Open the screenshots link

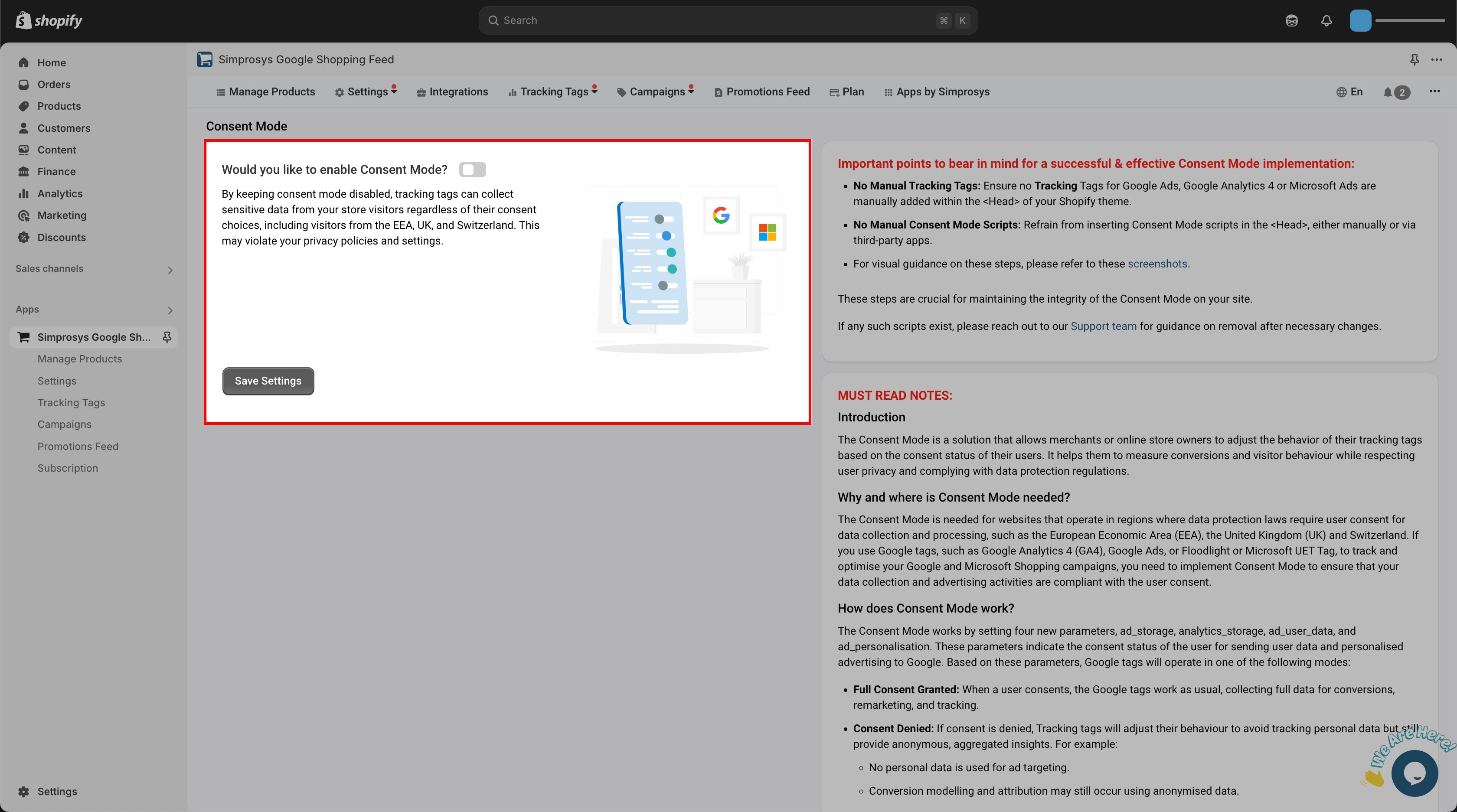[x=1157, y=264]
